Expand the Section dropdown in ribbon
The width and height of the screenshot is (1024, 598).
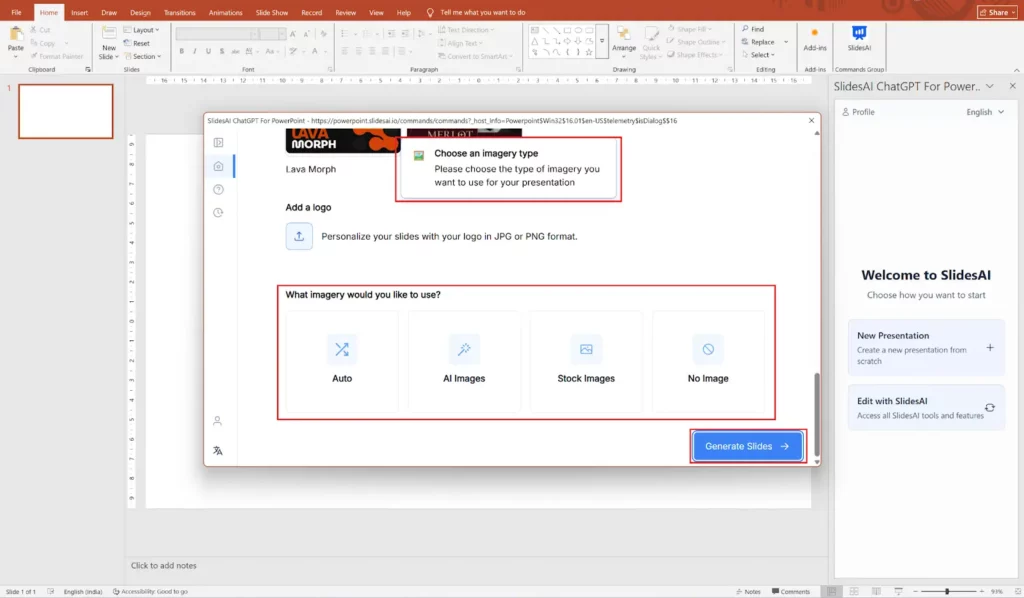coord(145,56)
